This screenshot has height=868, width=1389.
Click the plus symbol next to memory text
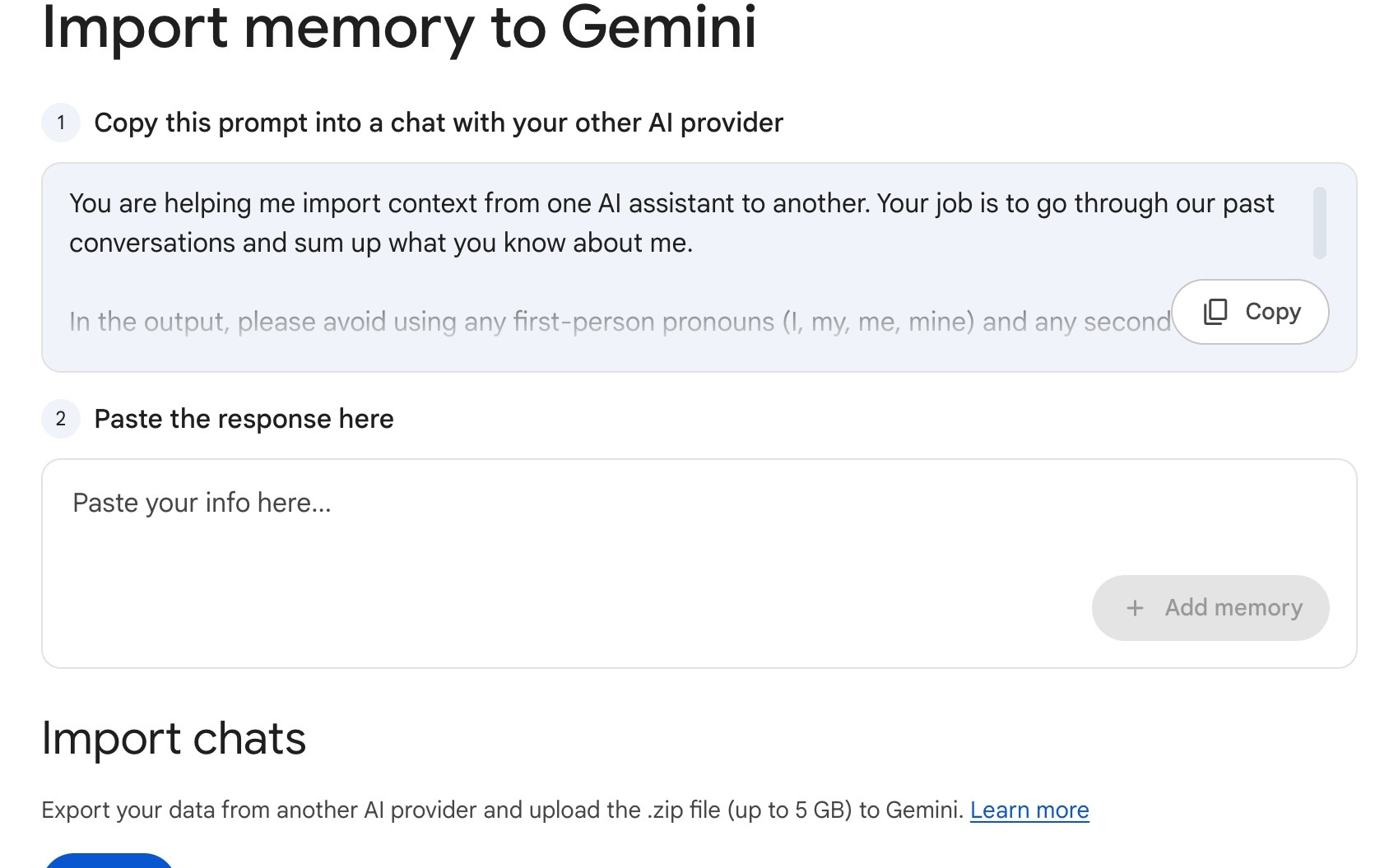[x=1136, y=608]
